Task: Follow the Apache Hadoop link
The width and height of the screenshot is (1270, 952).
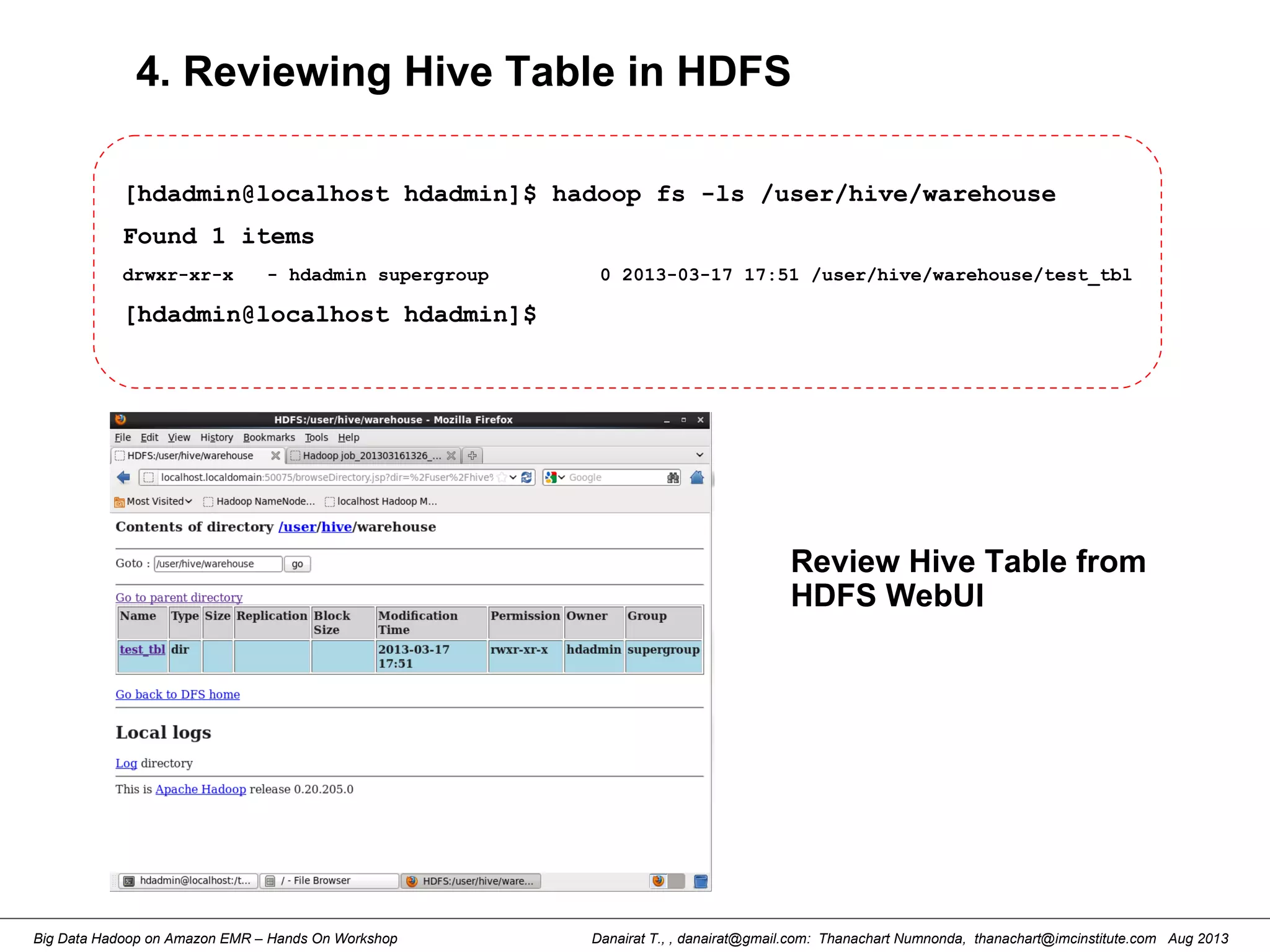Action: tap(200, 790)
